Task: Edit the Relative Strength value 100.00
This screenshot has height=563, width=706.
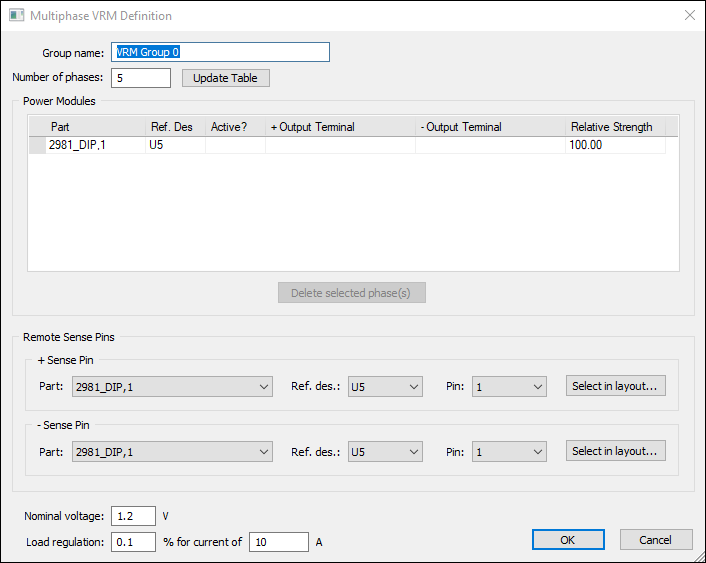Action: (x=615, y=145)
